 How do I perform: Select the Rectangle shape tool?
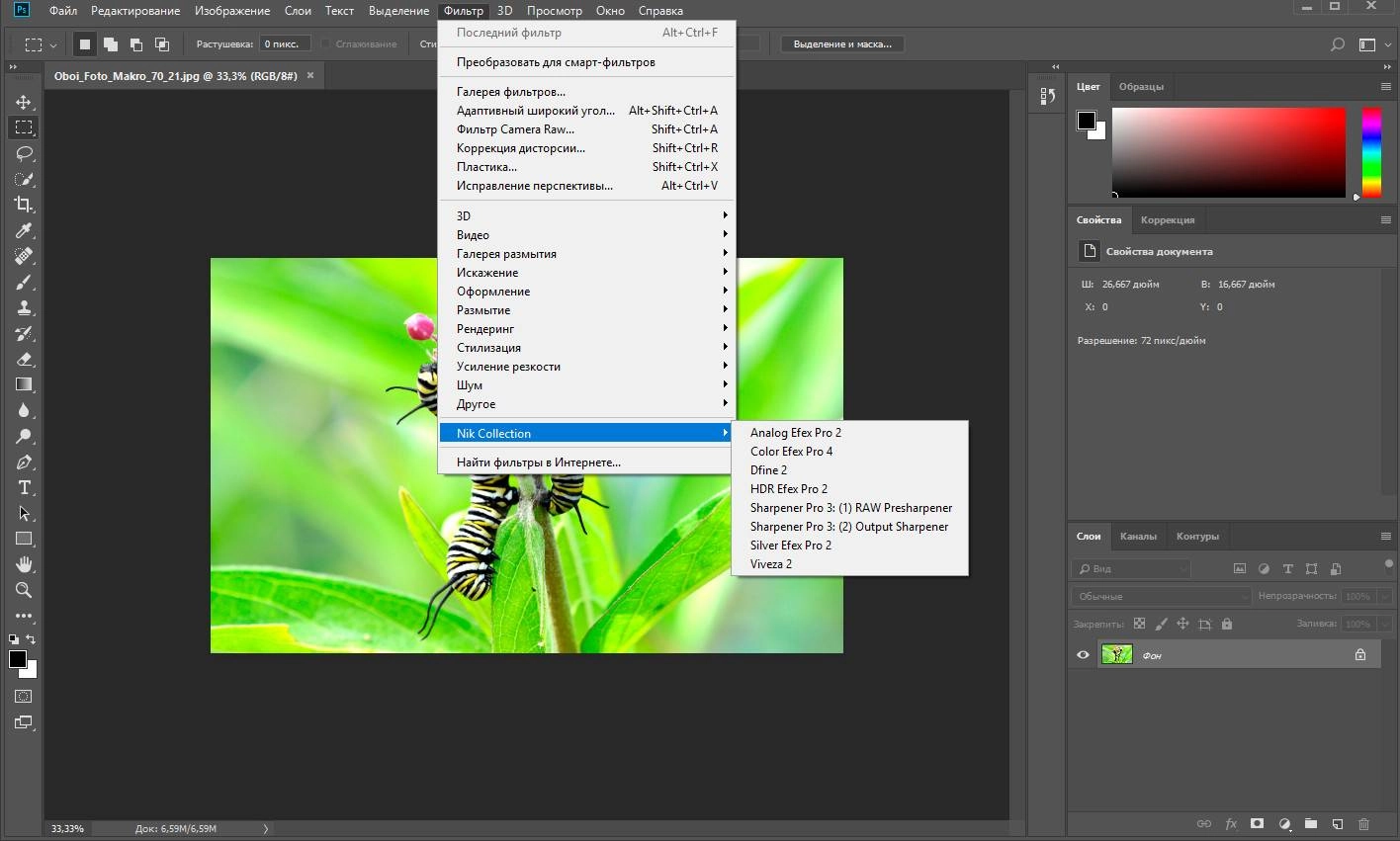pos(24,539)
